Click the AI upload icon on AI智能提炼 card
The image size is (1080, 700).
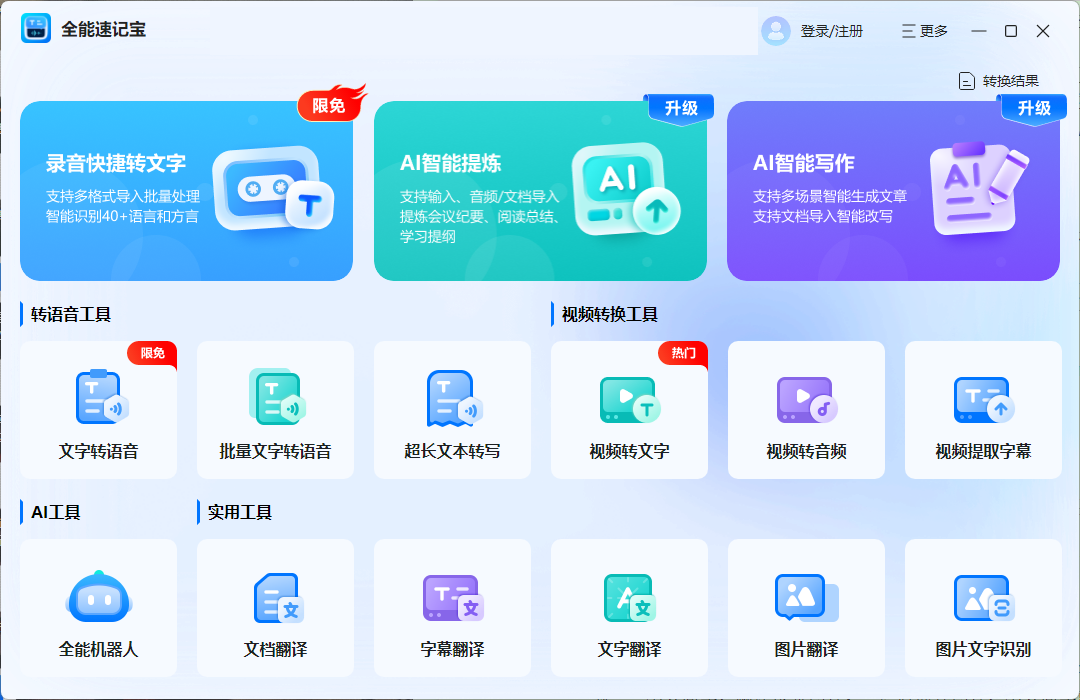tap(625, 189)
